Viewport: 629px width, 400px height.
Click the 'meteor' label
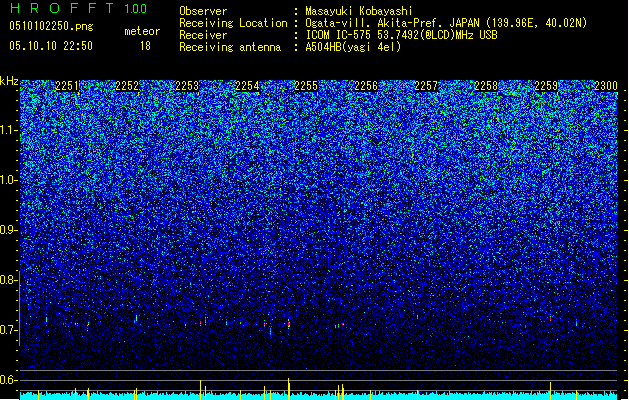[142, 31]
